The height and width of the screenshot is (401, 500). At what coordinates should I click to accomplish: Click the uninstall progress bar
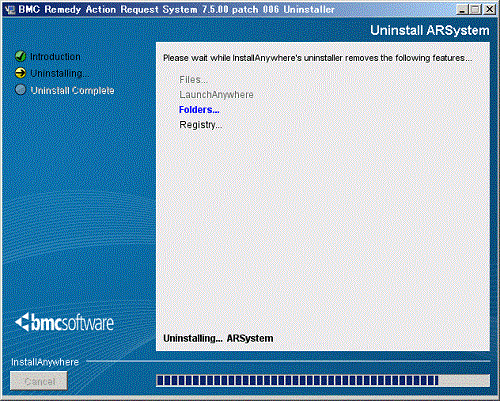click(x=323, y=380)
